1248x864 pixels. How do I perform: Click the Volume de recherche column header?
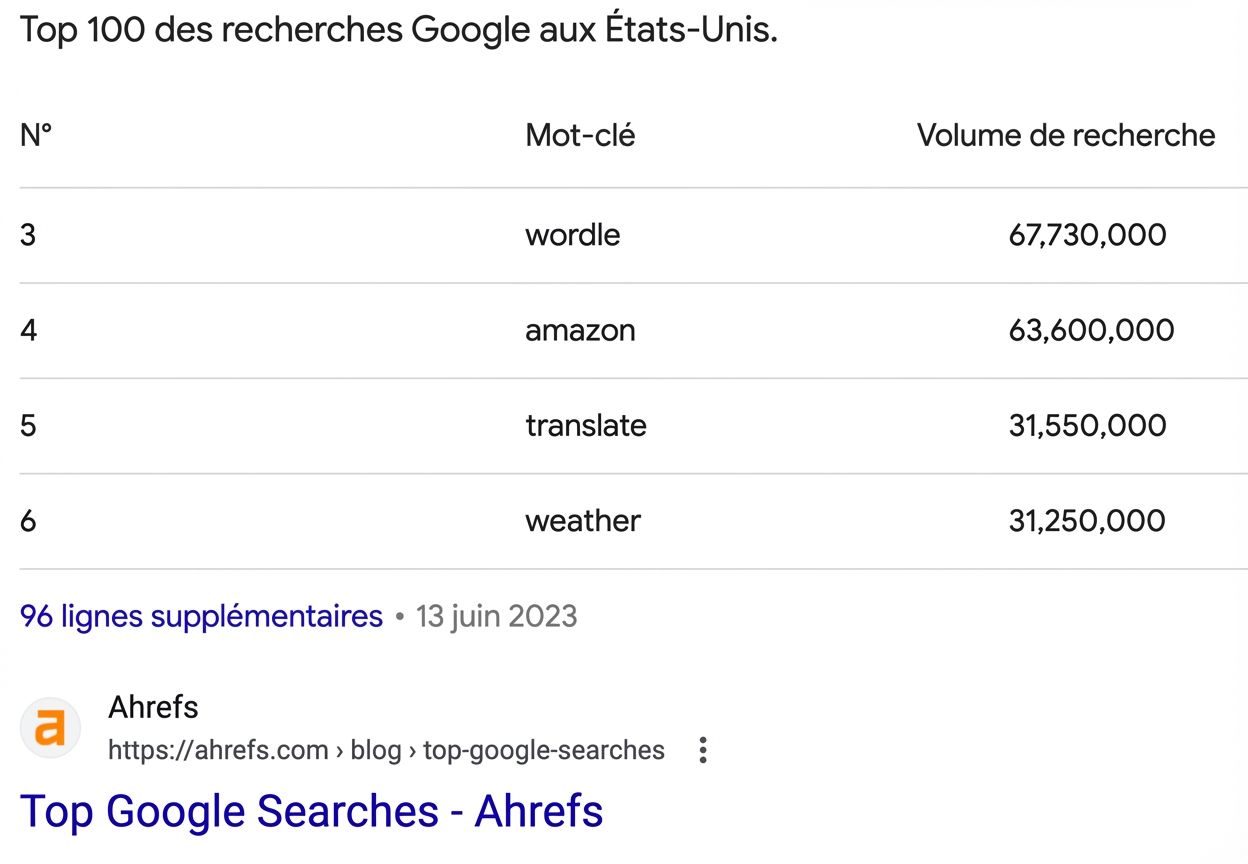coord(1067,135)
